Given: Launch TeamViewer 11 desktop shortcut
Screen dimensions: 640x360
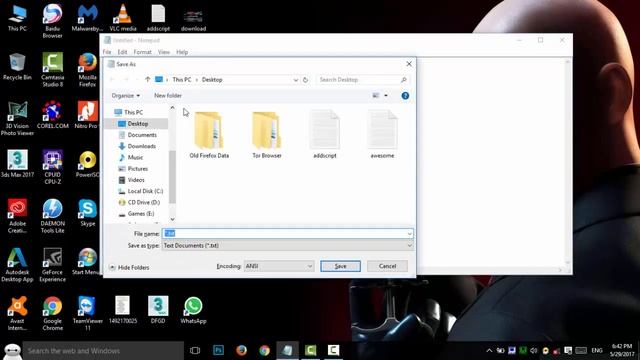Looking at the screenshot, I should pyautogui.click(x=87, y=313).
